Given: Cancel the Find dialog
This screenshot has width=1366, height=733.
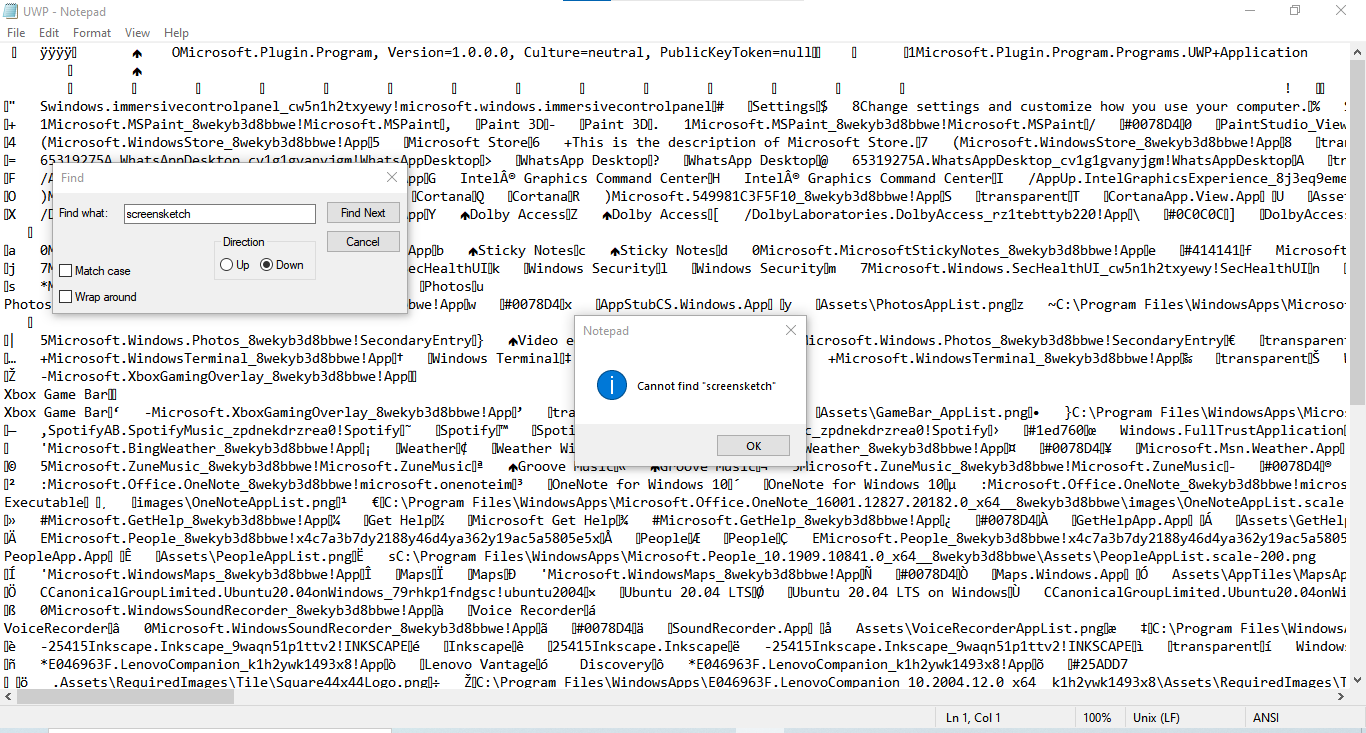Looking at the screenshot, I should [363, 242].
